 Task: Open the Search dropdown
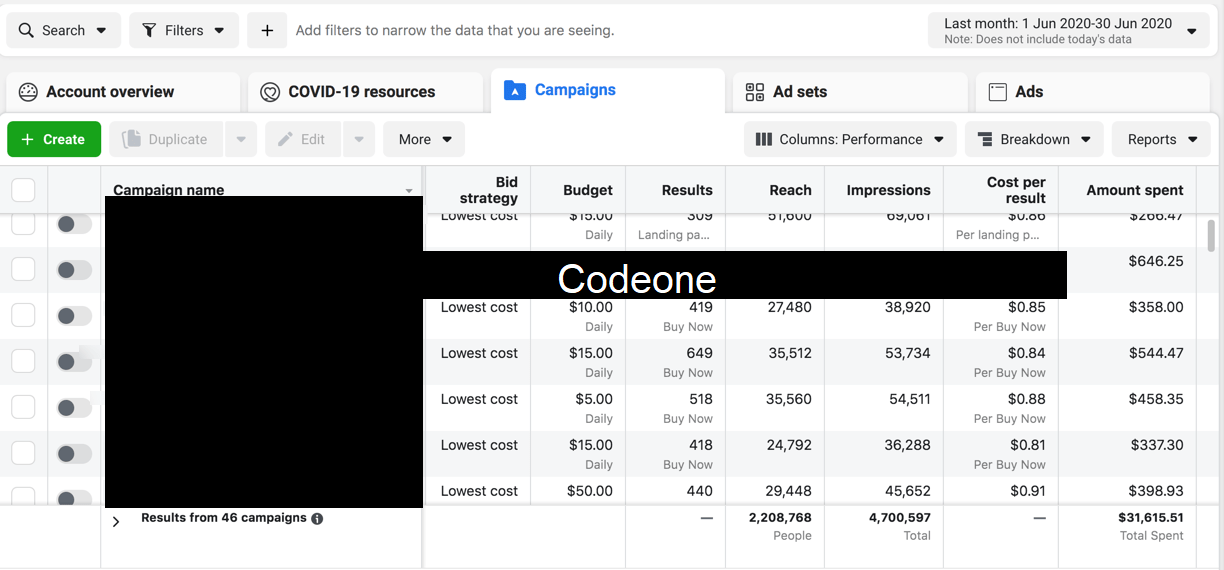[x=63, y=30]
